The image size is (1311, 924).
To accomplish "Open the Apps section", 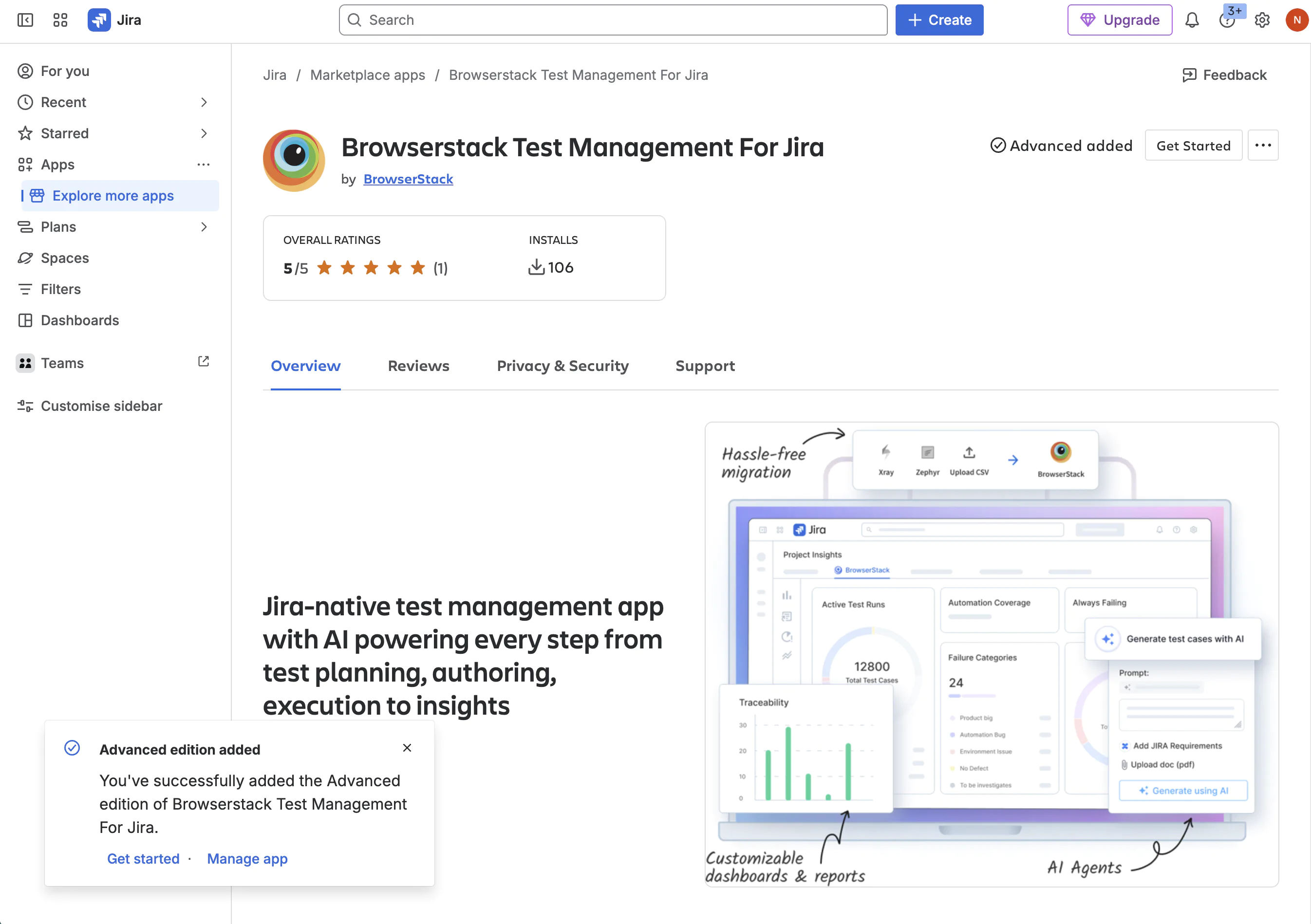I will (x=57, y=165).
